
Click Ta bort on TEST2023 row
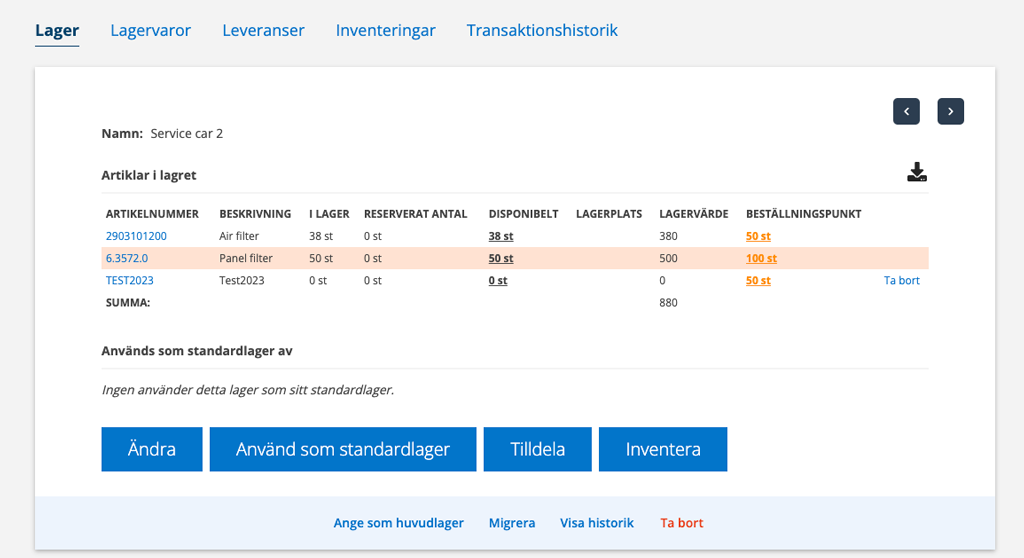pos(901,280)
